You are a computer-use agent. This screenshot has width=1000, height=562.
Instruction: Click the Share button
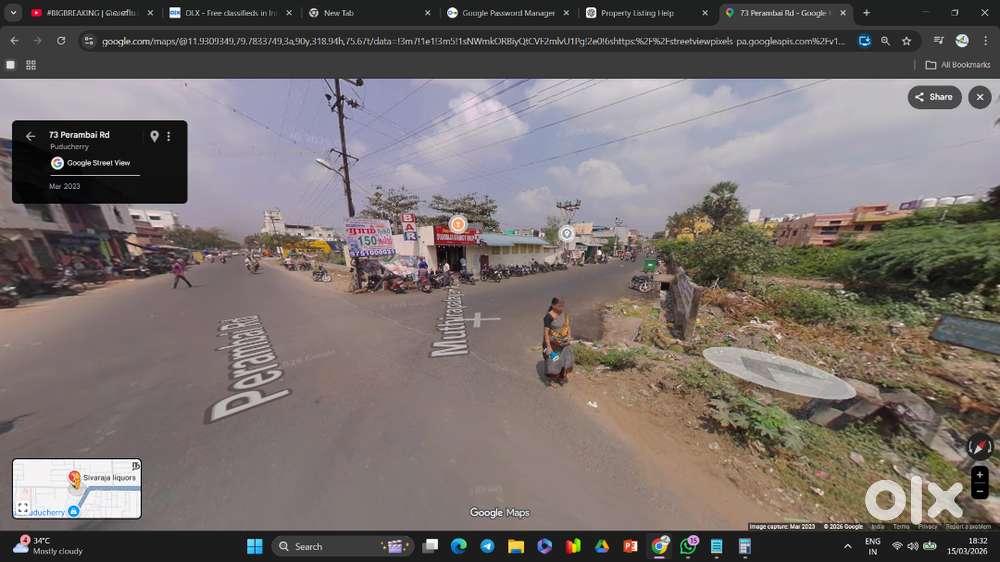pyautogui.click(x=934, y=97)
